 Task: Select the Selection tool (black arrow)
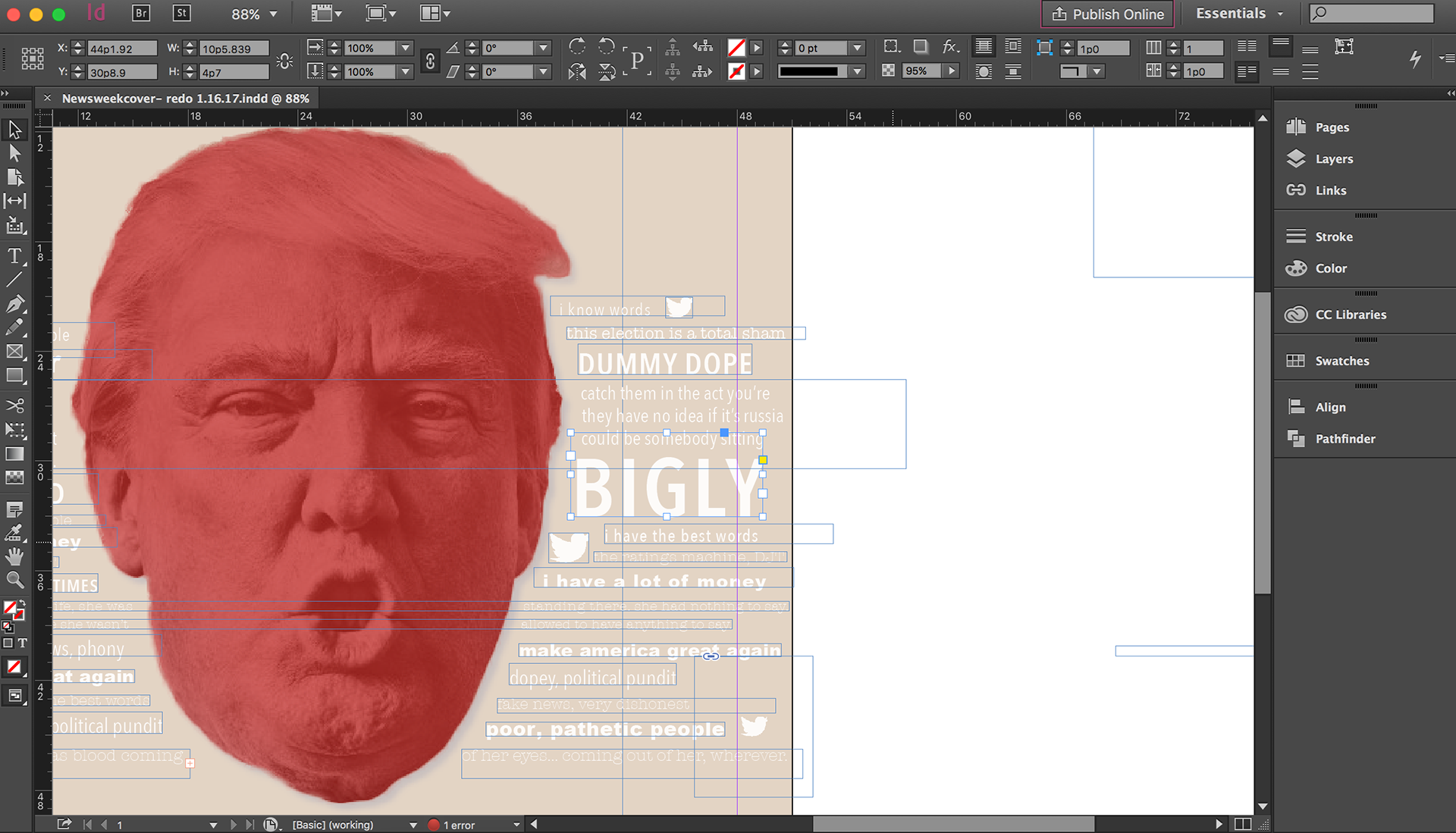pyautogui.click(x=14, y=130)
